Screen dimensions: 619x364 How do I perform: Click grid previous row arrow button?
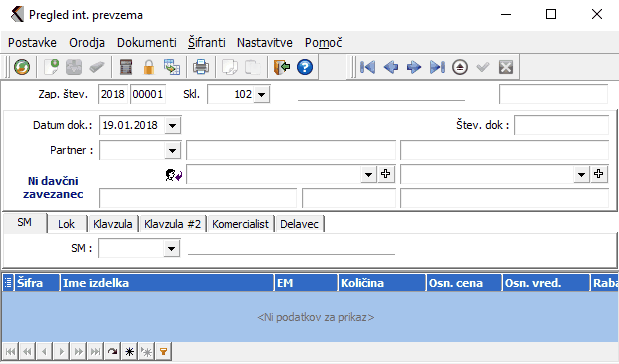(x=44, y=351)
